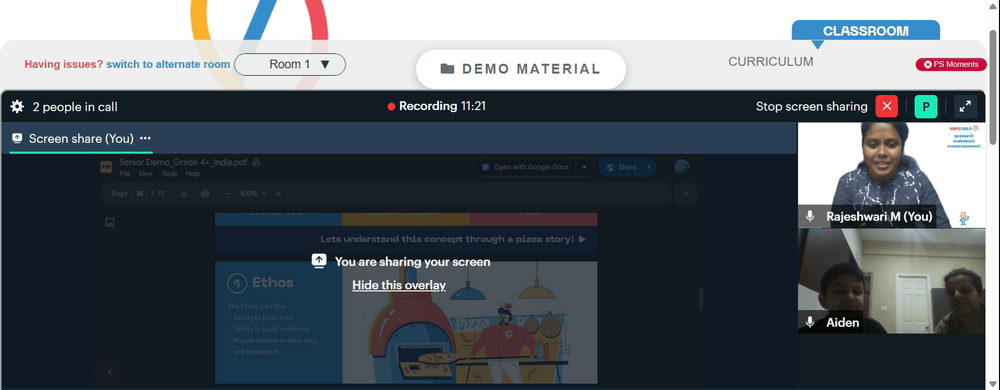Toggle microphone icon on Aiden tile
Screen dimensions: 1000x390
810,322
